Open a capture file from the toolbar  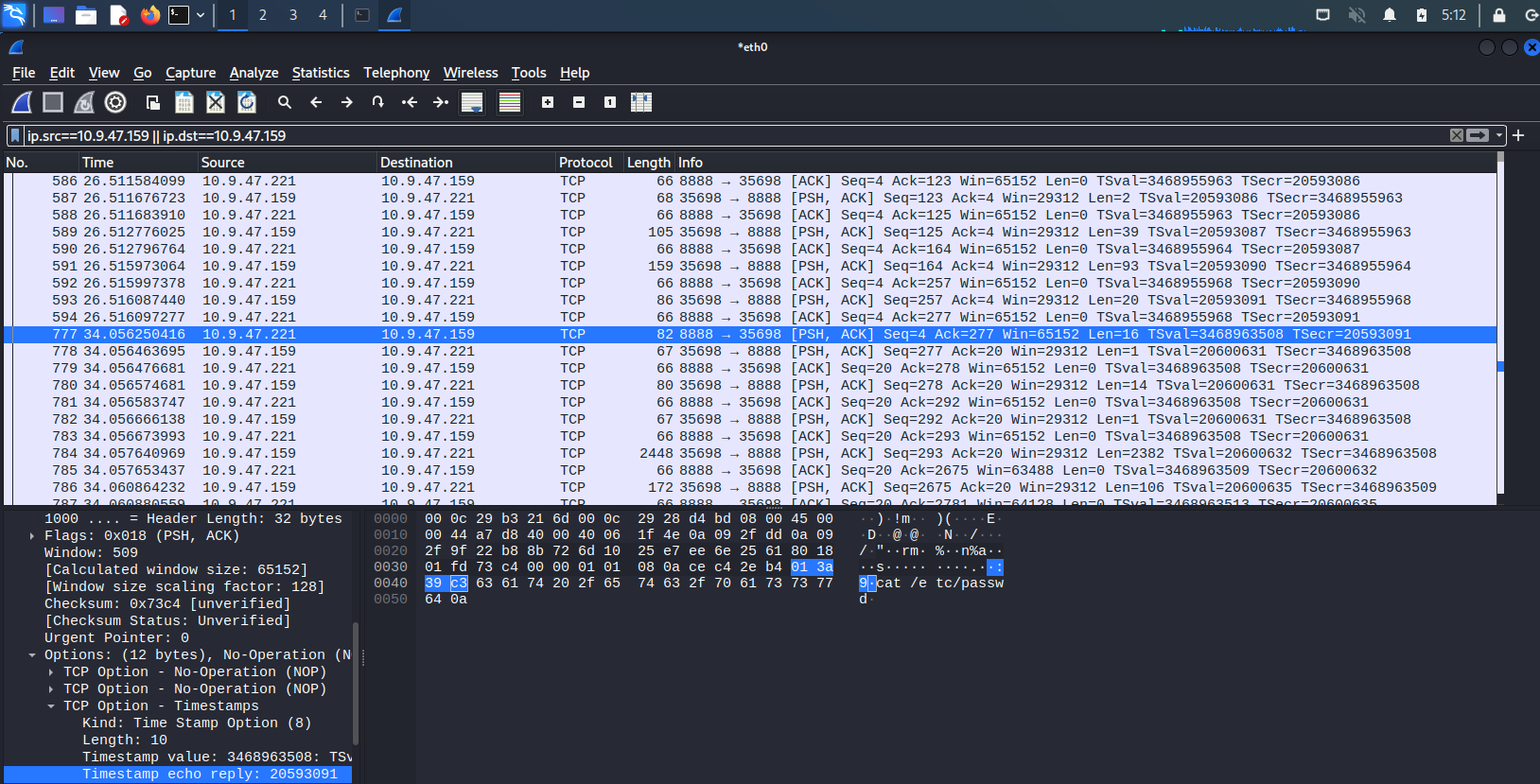[152, 102]
